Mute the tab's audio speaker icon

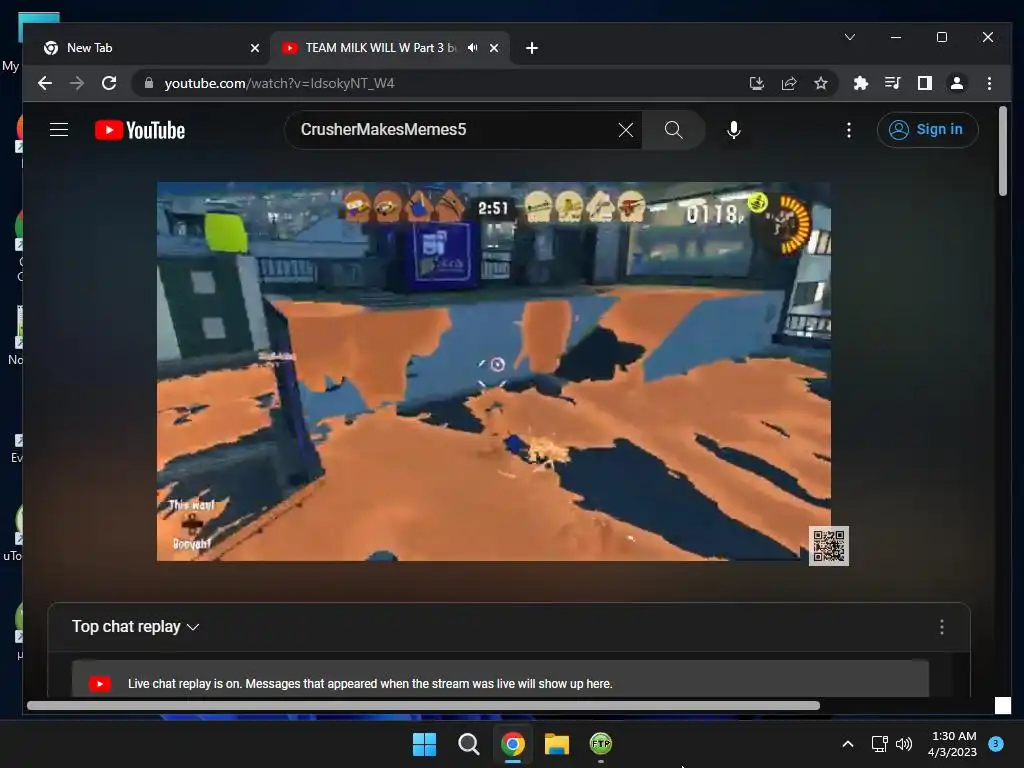click(x=473, y=48)
